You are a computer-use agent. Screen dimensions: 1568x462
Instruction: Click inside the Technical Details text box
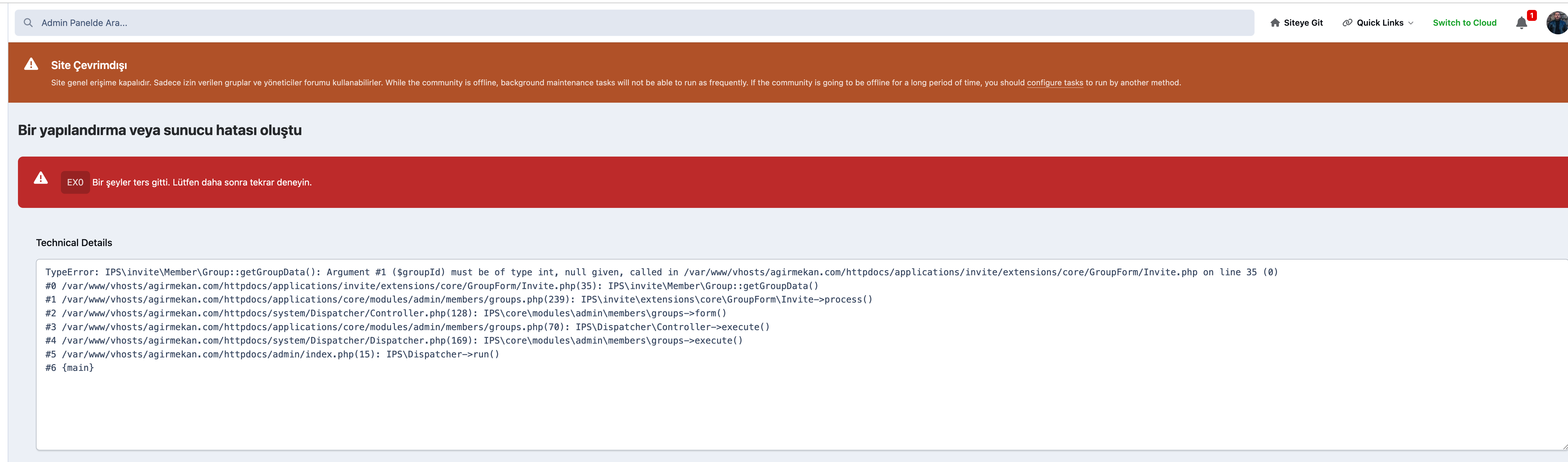(791, 402)
